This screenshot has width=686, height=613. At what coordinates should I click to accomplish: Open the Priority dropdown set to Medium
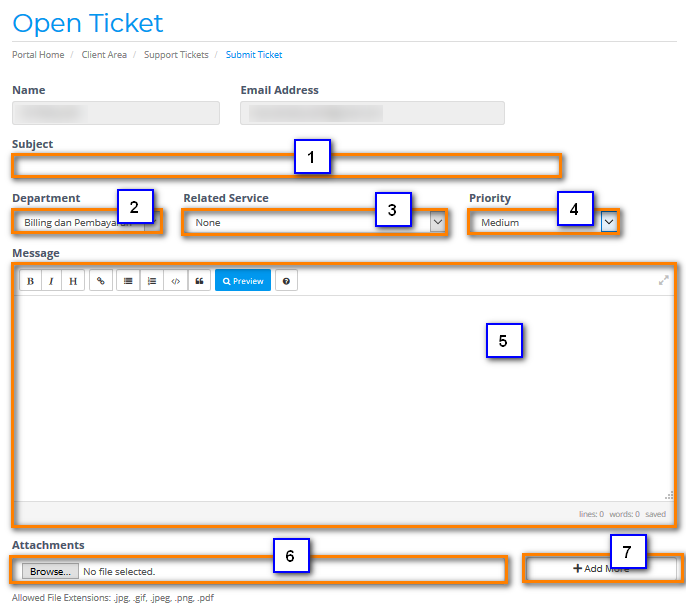[544, 222]
